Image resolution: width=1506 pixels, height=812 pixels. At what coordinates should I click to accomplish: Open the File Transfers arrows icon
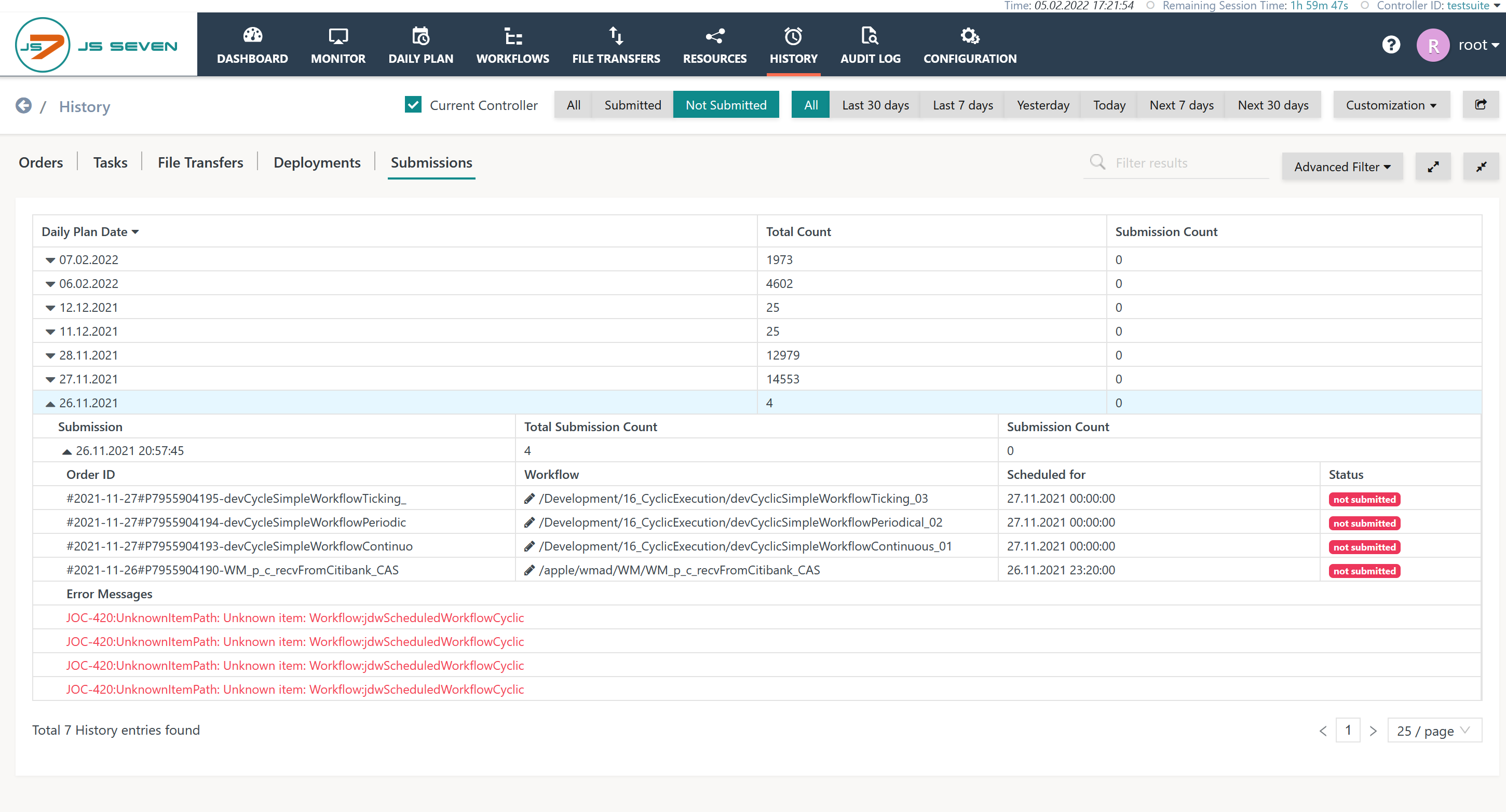coord(616,36)
